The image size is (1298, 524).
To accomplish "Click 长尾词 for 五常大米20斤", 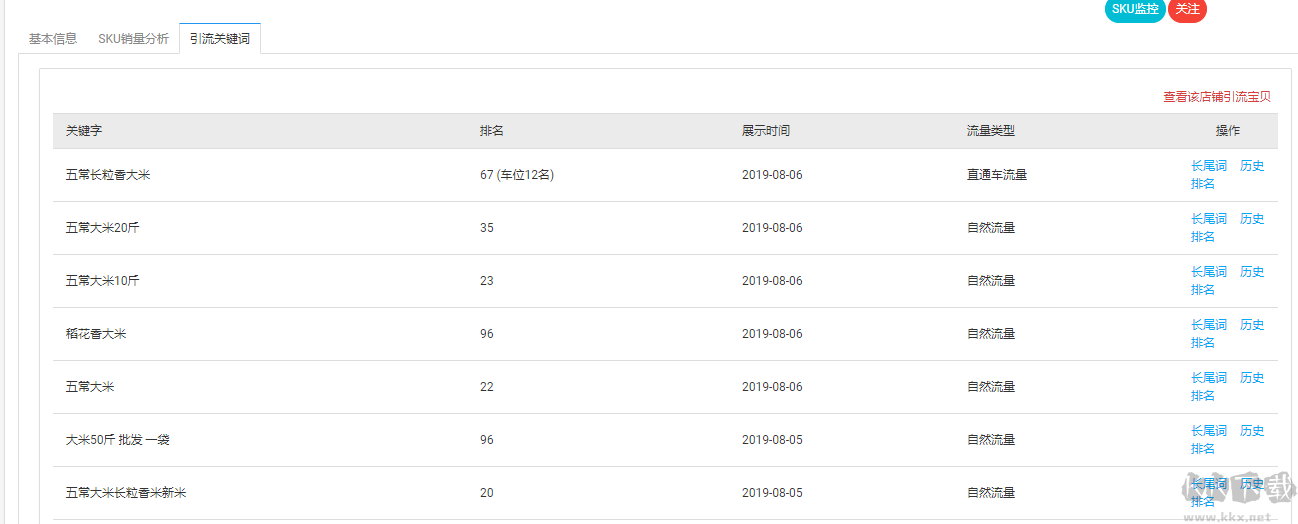I will [1208, 219].
